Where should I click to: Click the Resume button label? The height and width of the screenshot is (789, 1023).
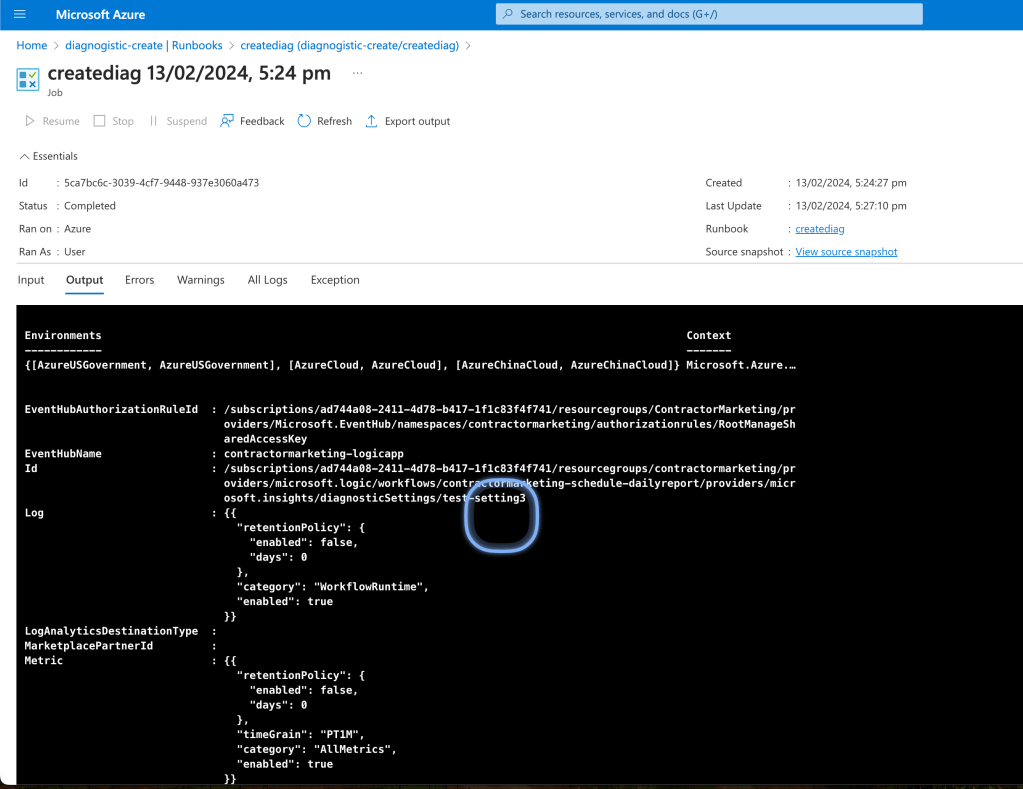coord(61,121)
